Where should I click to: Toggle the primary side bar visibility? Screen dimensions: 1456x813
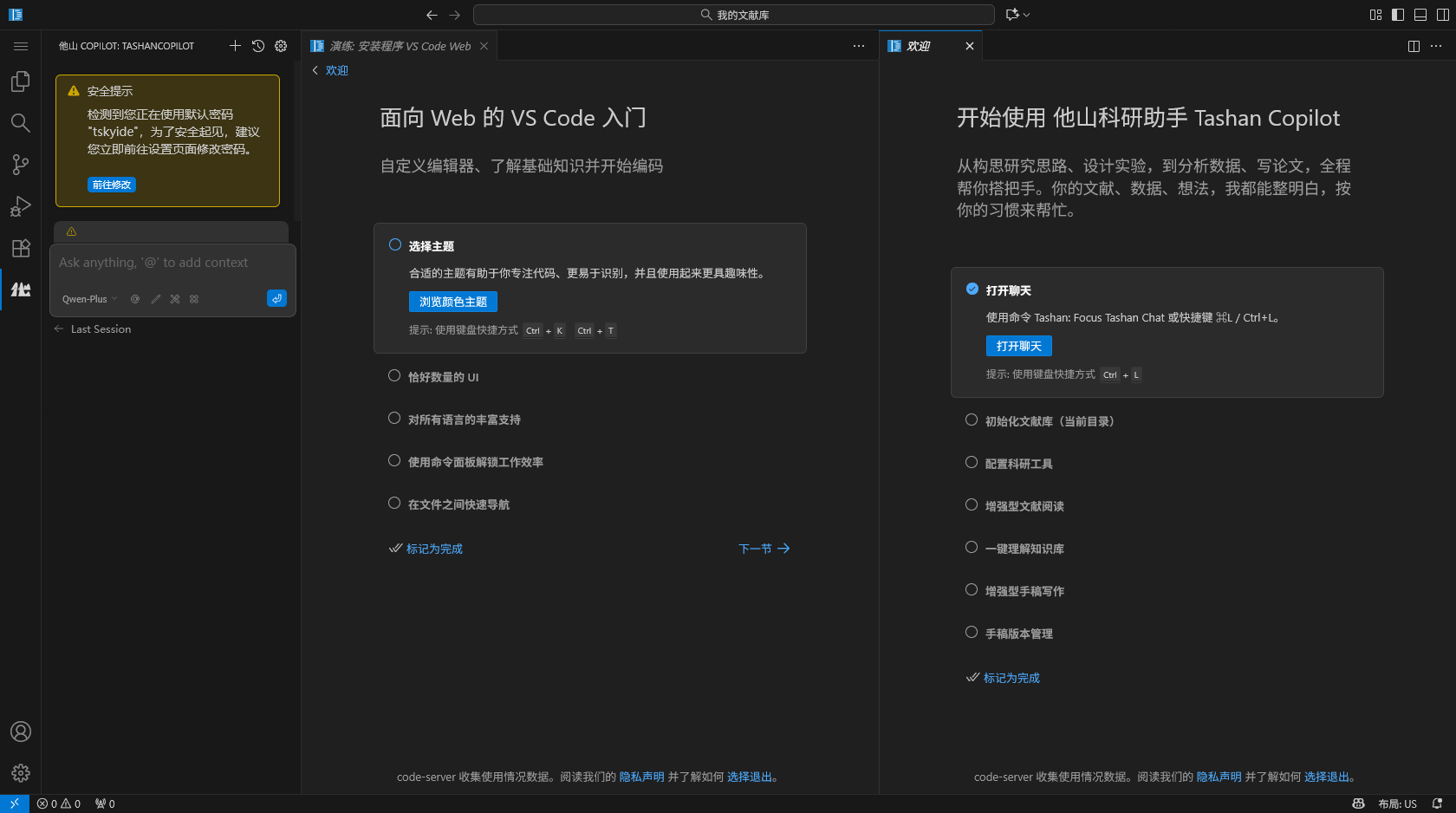[x=1398, y=15]
